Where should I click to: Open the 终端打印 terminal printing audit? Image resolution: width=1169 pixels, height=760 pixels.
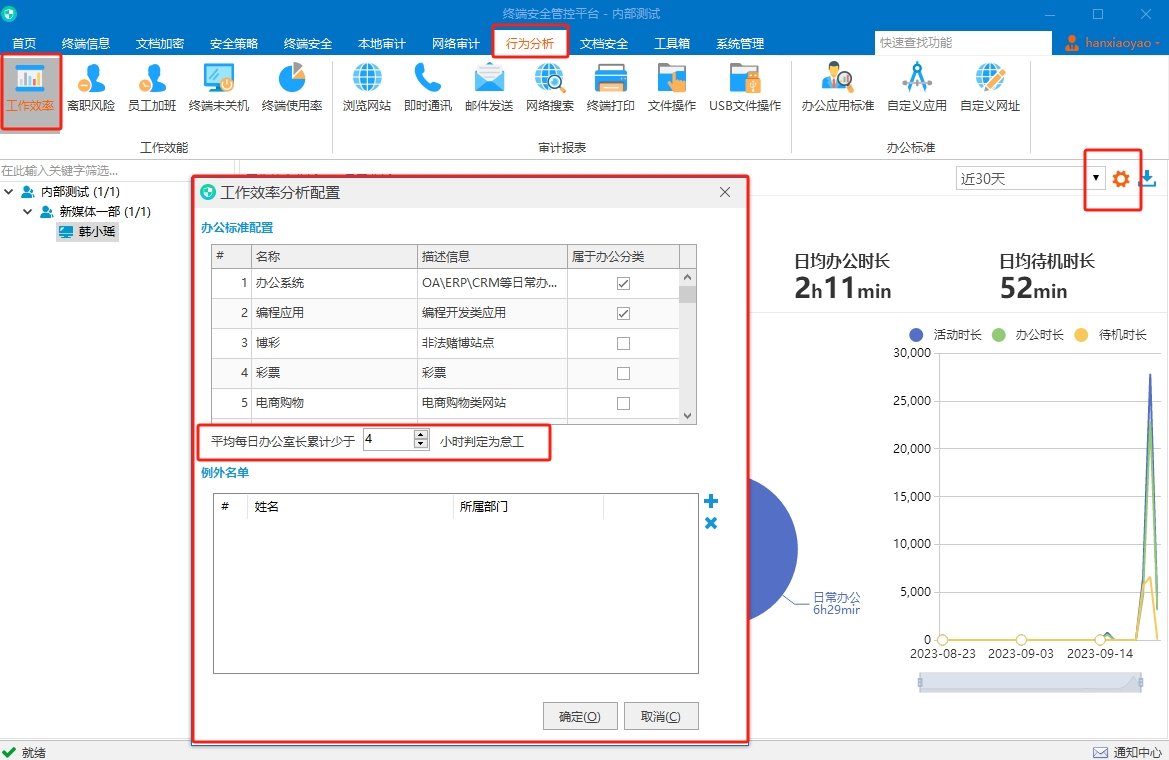[611, 89]
